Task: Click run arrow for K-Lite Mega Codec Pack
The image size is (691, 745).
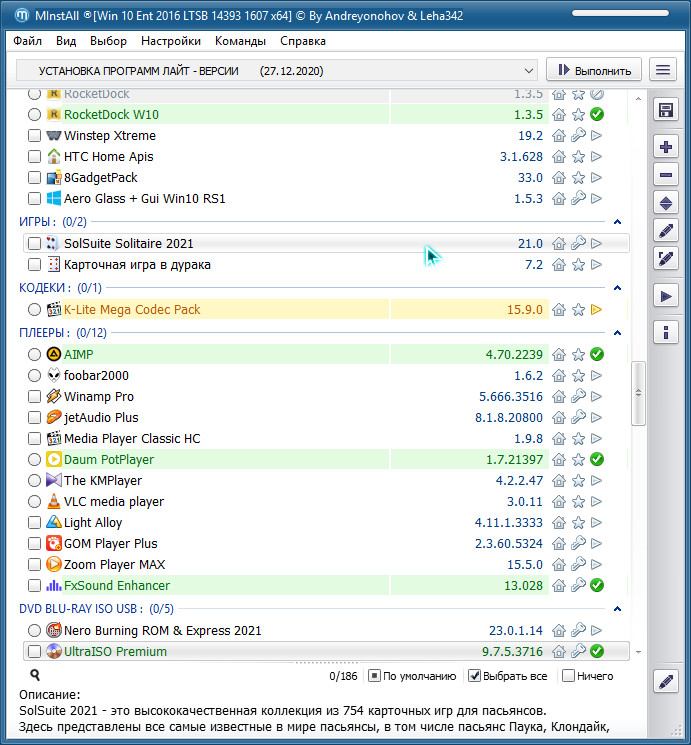Action: pos(596,310)
